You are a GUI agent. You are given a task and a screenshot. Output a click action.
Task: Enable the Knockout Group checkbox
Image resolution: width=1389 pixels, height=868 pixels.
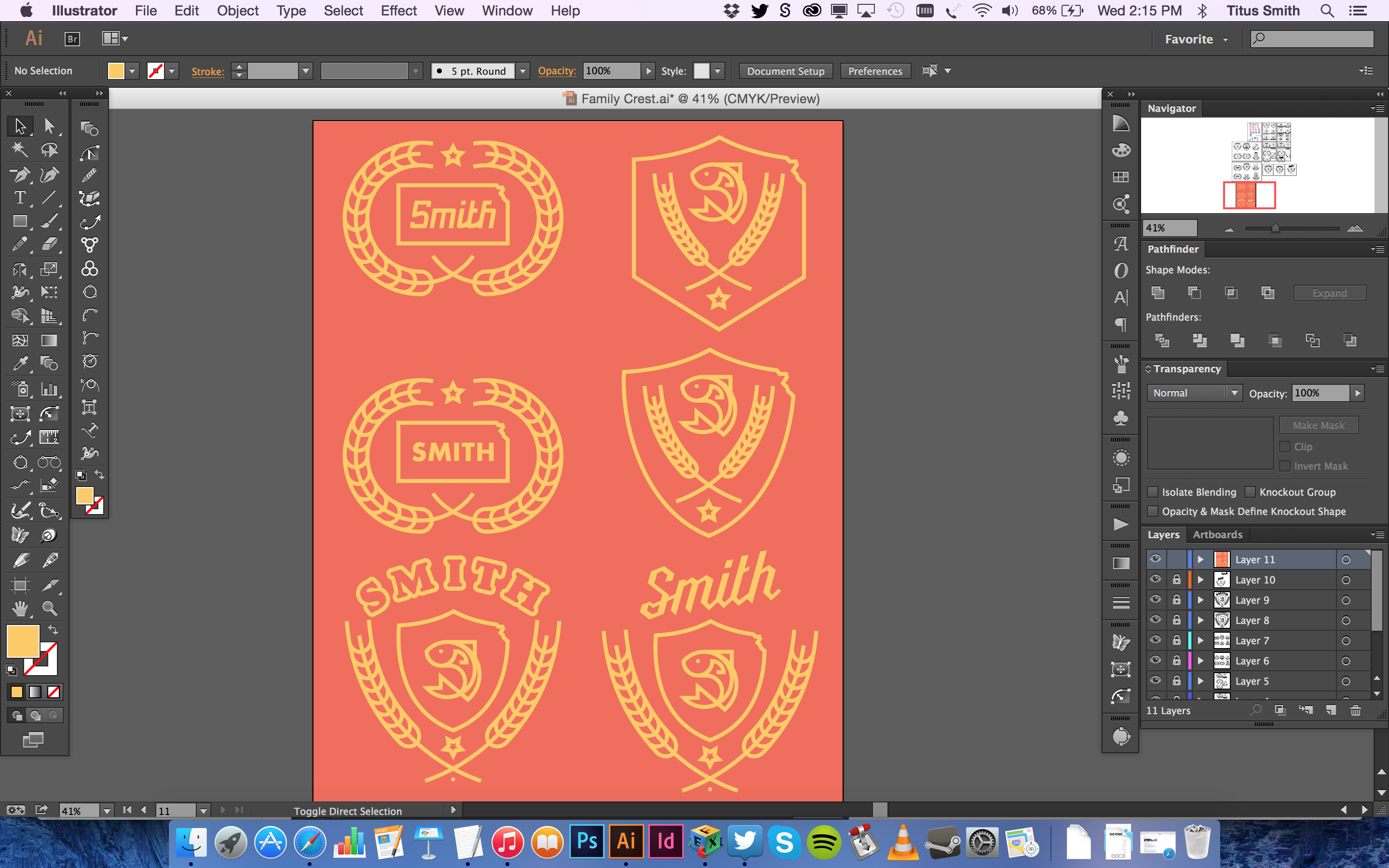(x=1250, y=492)
